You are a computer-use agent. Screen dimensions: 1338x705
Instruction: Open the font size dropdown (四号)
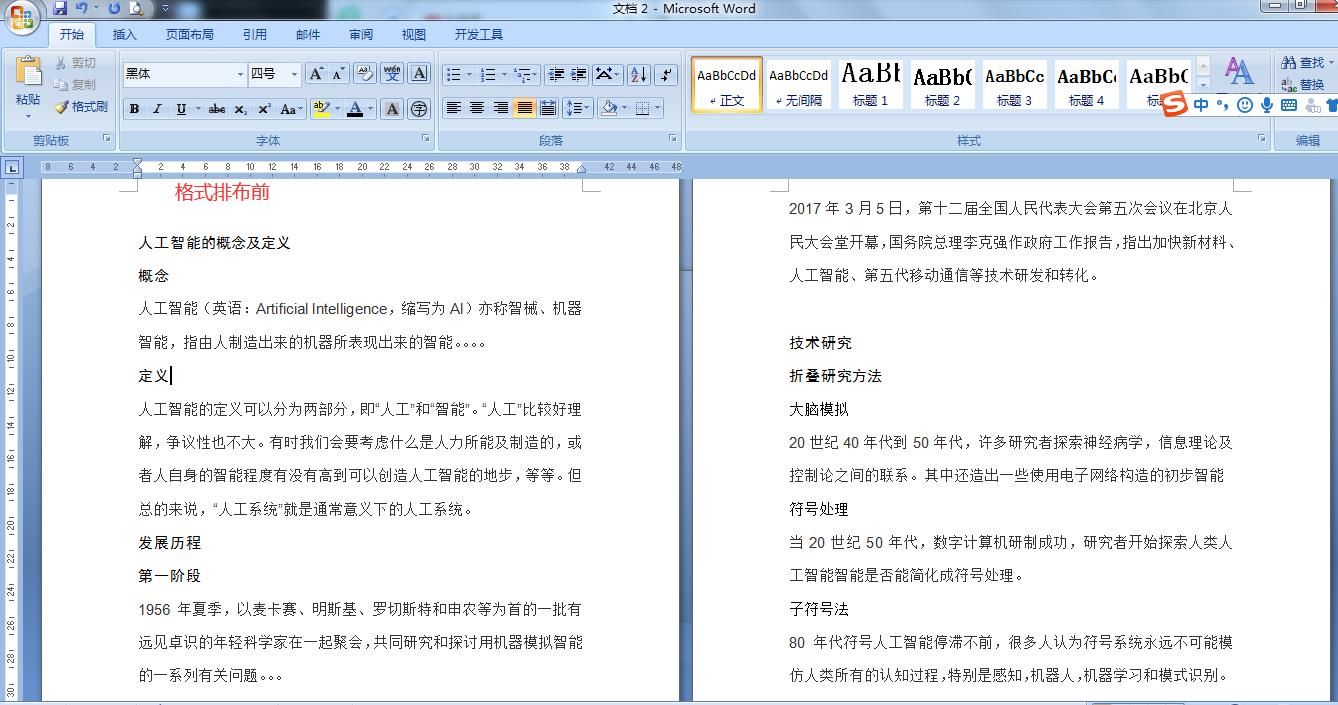point(294,74)
